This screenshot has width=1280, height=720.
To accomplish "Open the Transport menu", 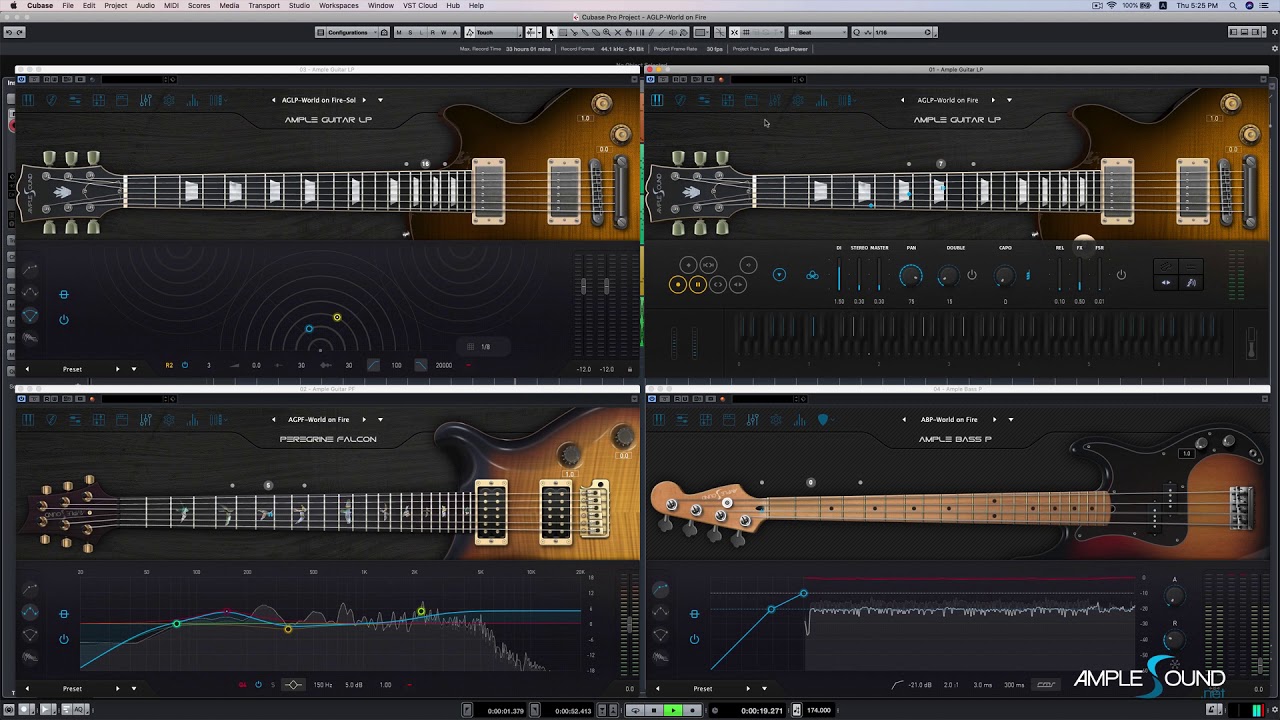I will (x=264, y=5).
